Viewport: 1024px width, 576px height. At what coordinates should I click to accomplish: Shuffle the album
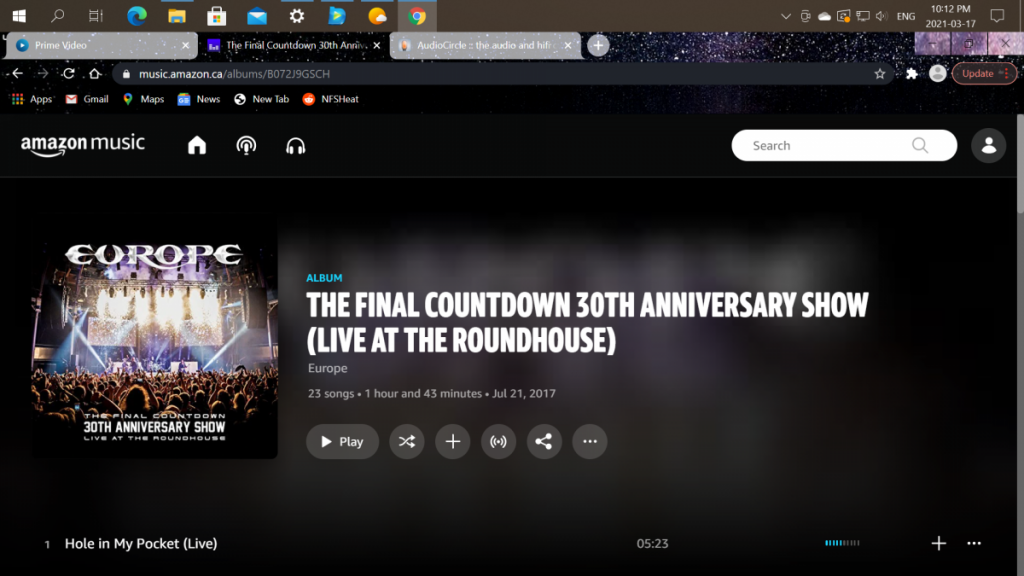[x=407, y=441]
